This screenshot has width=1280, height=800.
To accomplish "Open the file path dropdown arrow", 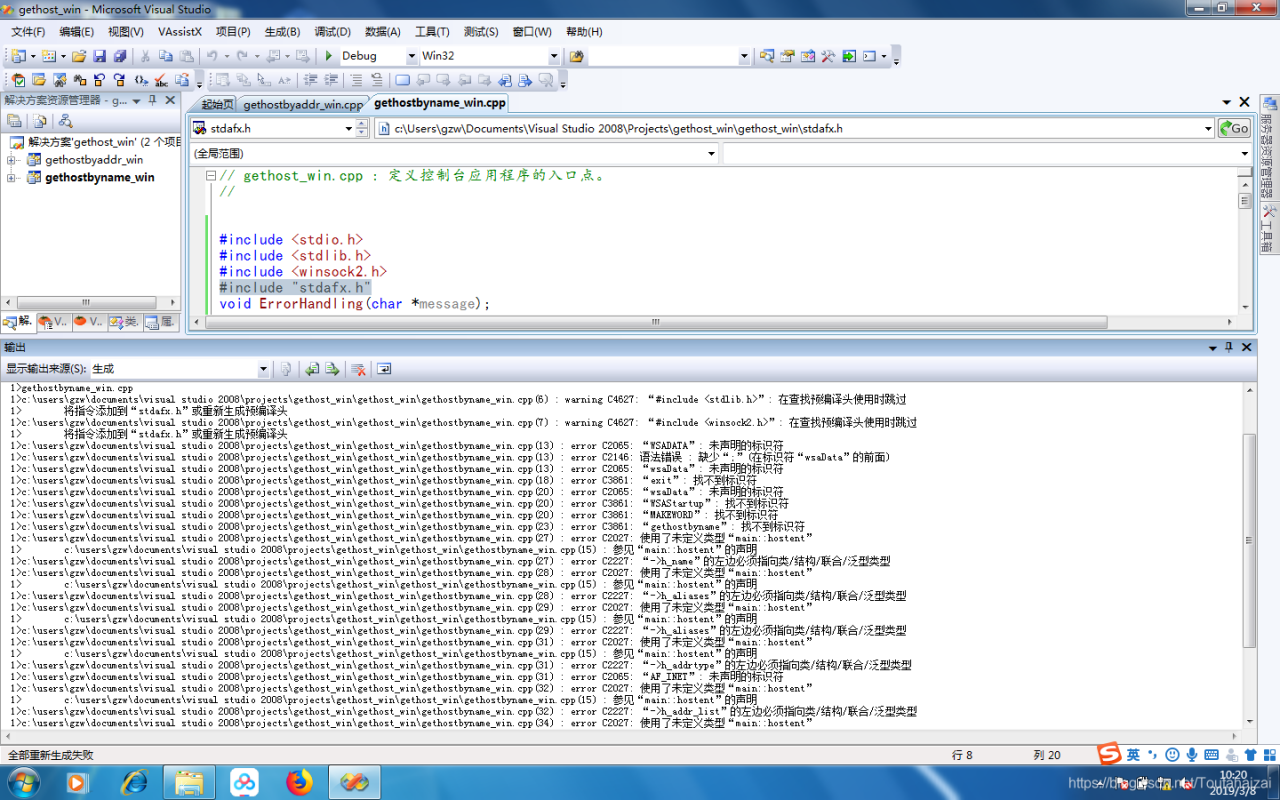I will [x=1208, y=128].
